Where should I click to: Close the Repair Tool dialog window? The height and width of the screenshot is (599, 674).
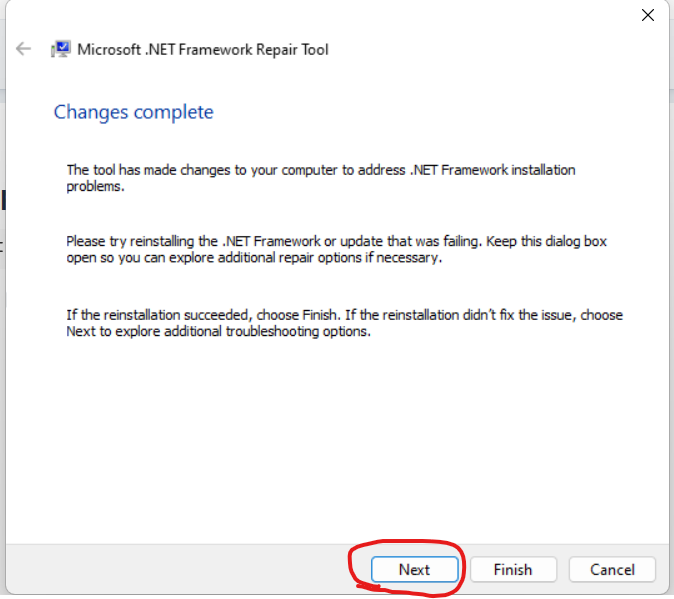click(647, 15)
